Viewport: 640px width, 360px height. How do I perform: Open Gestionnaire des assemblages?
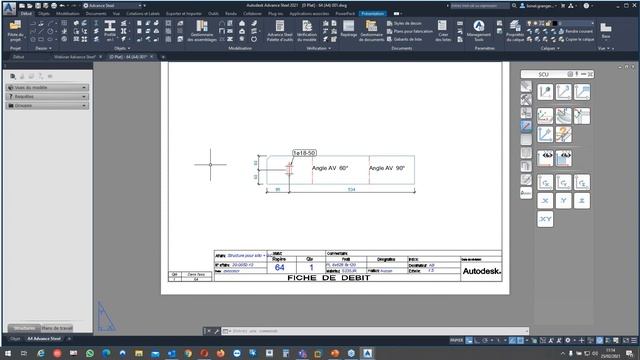pos(202,31)
